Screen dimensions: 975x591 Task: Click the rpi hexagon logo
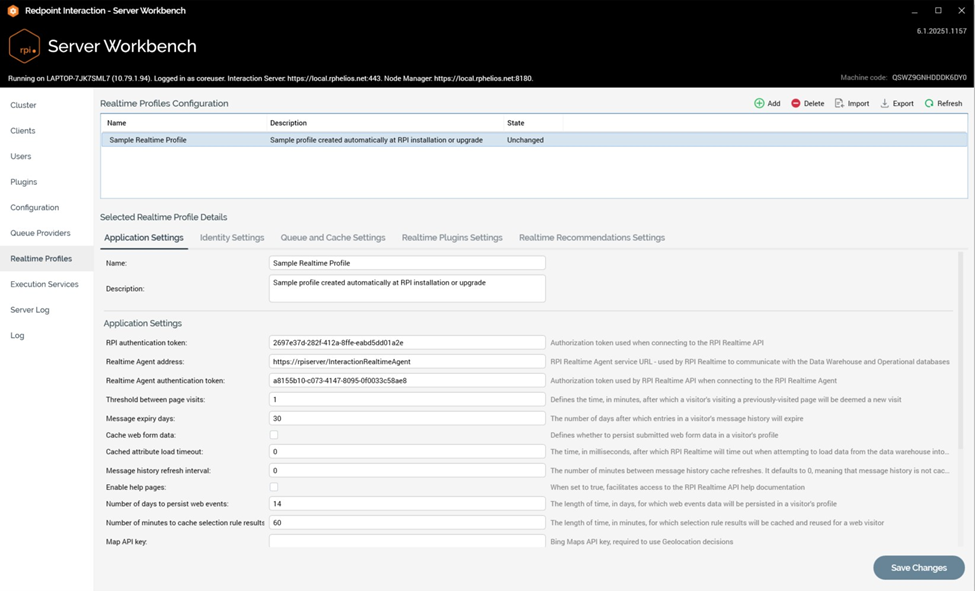[24, 46]
